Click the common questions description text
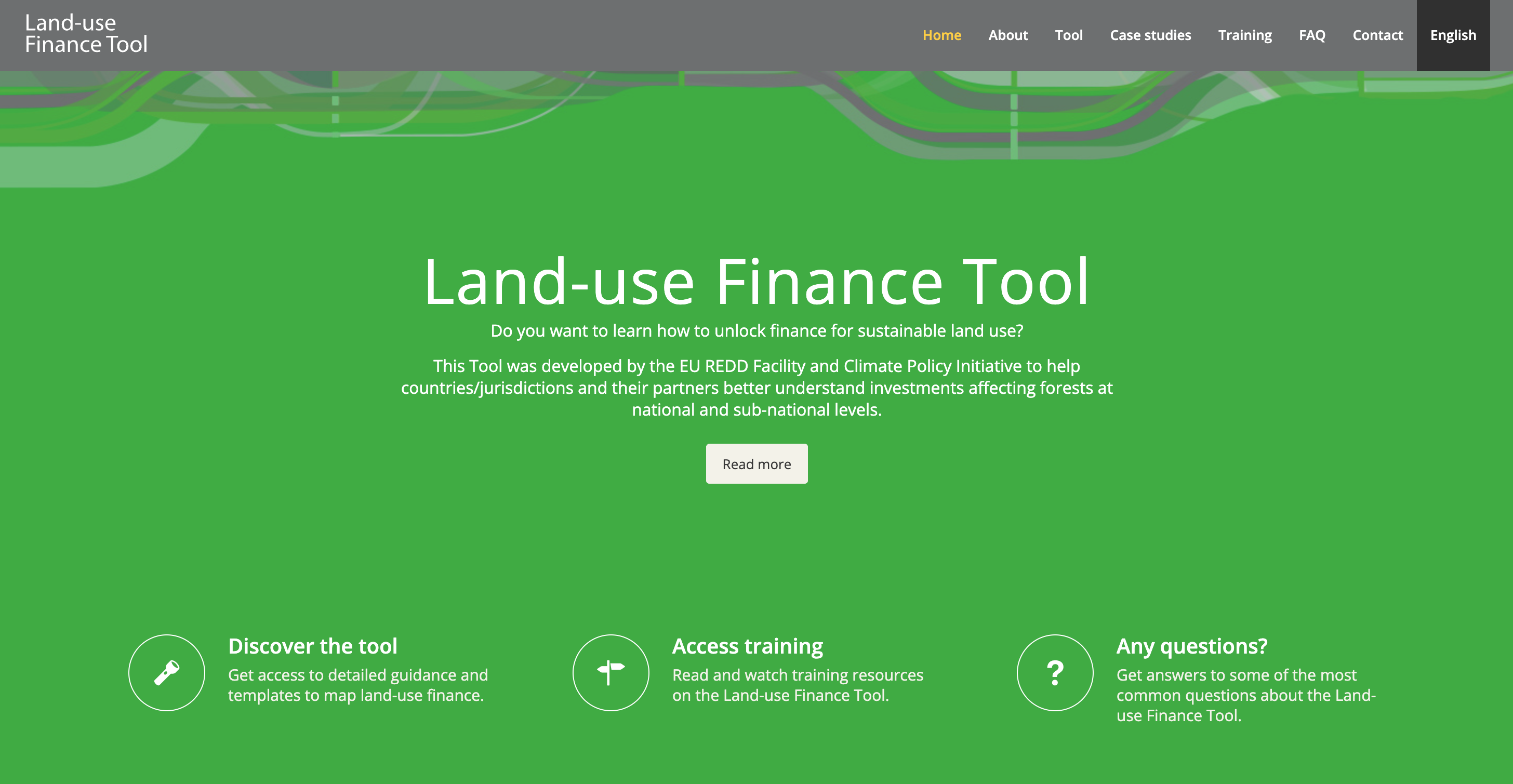 1245,695
